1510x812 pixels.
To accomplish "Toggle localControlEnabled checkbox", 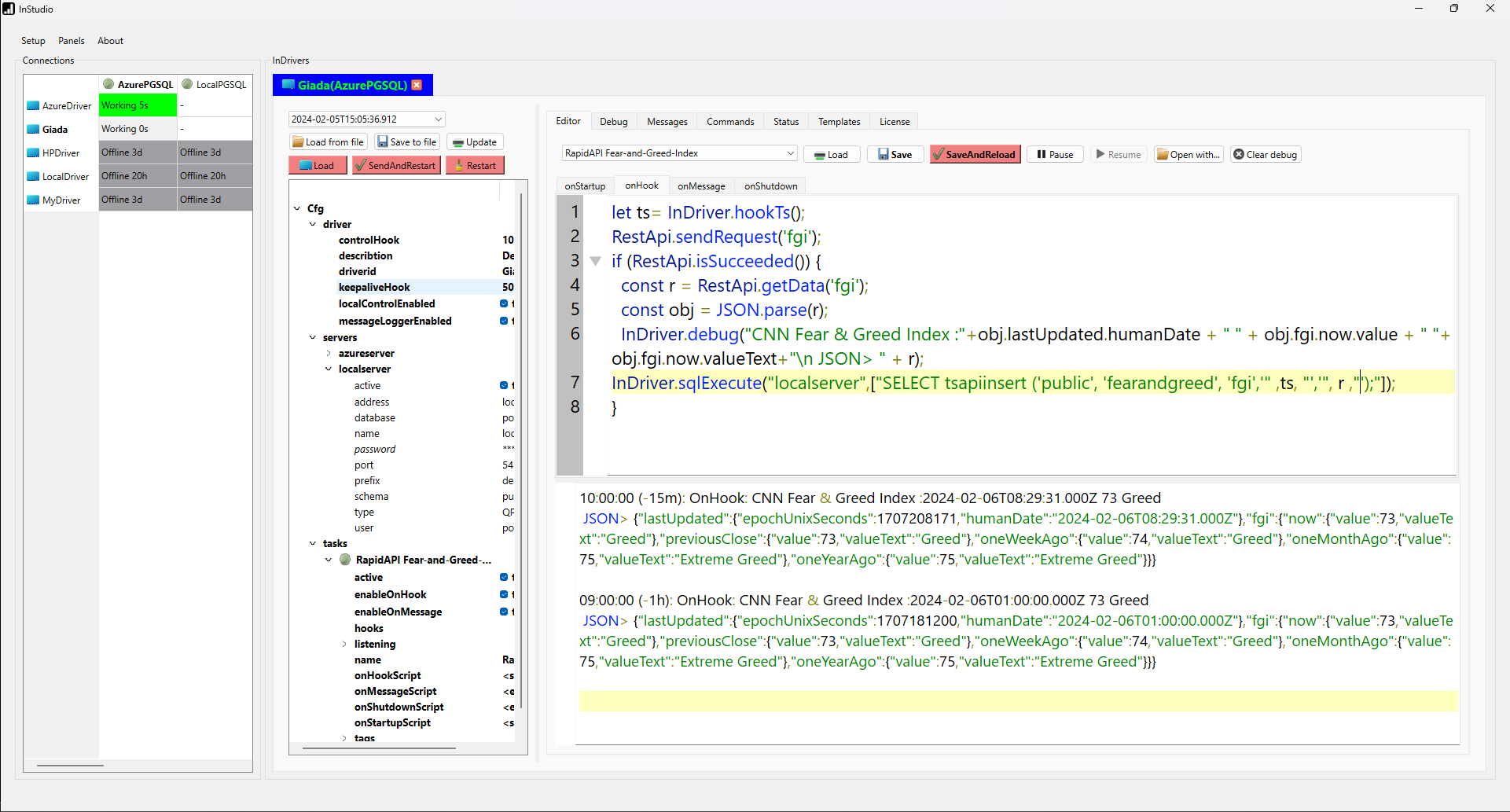I will click(x=504, y=303).
